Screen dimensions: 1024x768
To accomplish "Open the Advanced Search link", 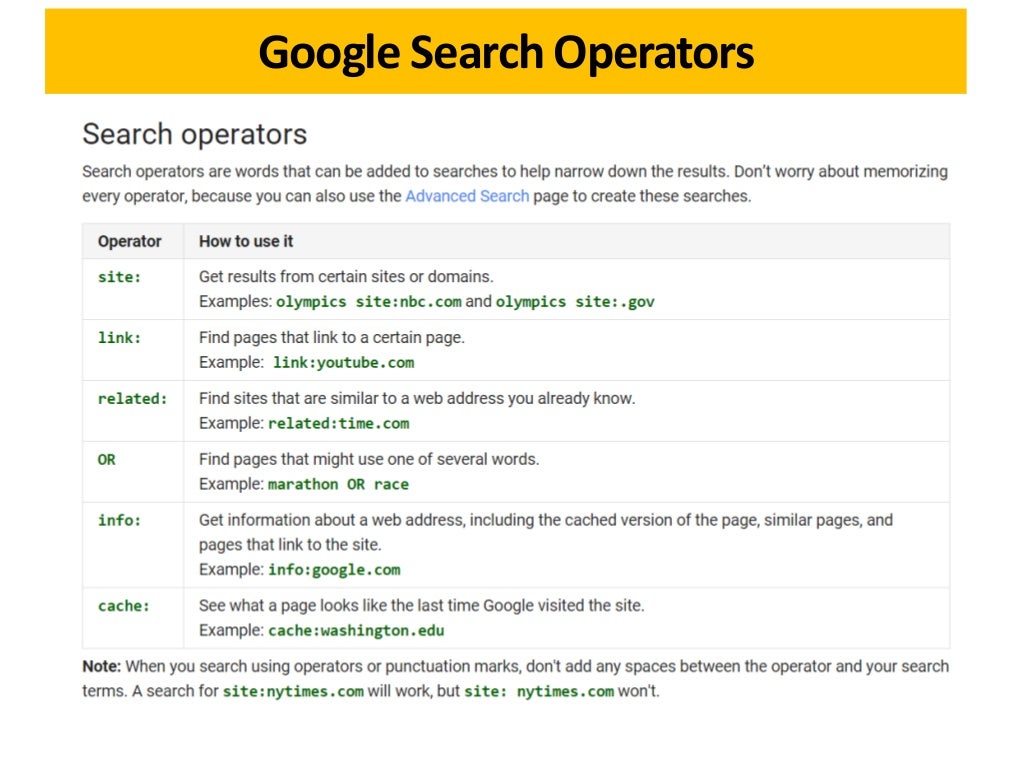I will [467, 196].
